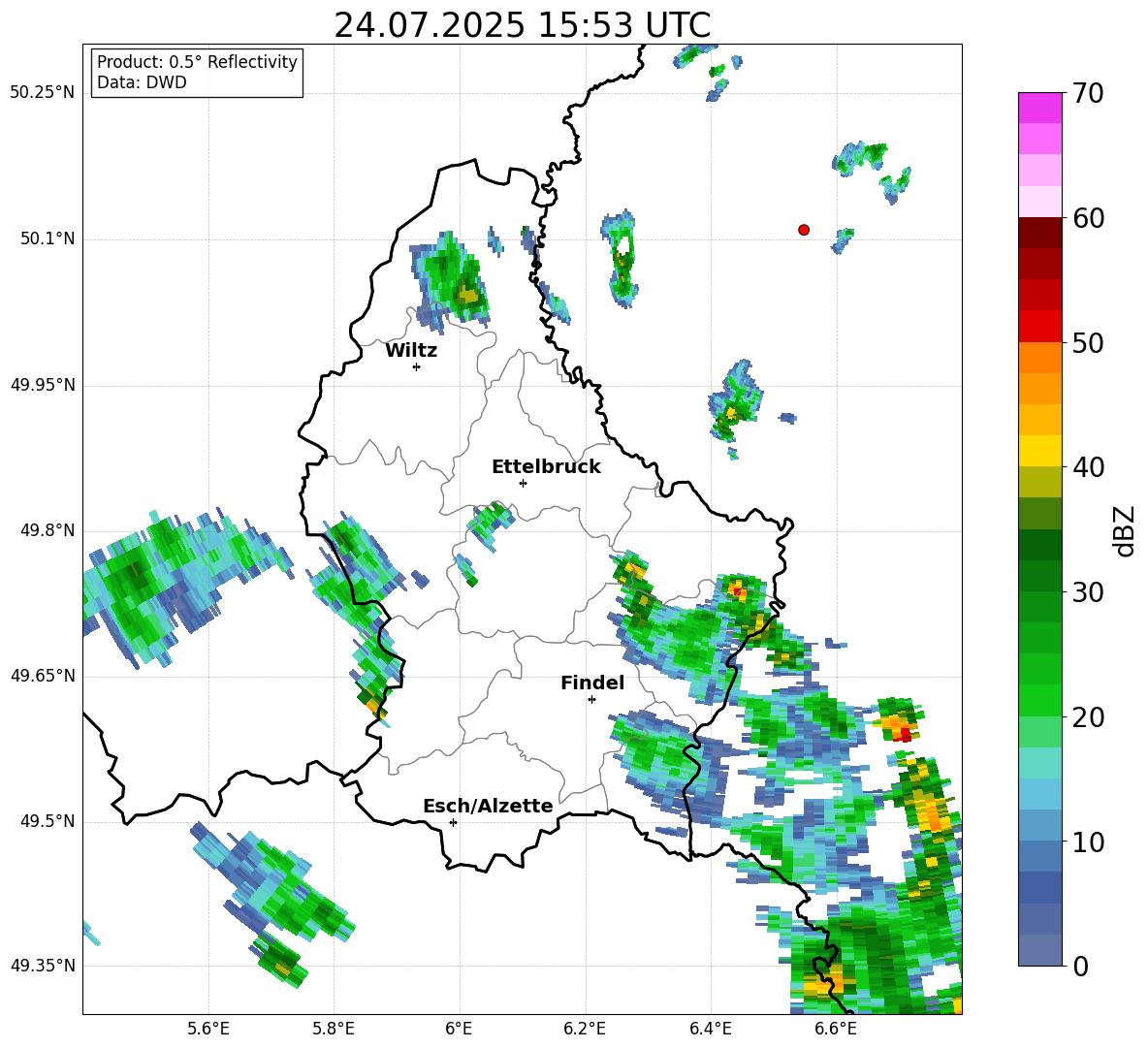Screen dimensions: 1148x1048
Task: Click the dark maroon swatch just below 60 dBZ
Action: pos(1039,232)
